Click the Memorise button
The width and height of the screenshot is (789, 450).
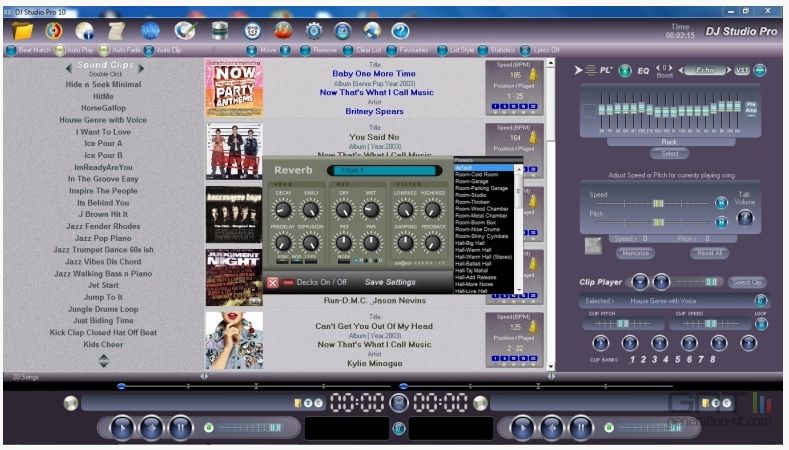point(636,253)
